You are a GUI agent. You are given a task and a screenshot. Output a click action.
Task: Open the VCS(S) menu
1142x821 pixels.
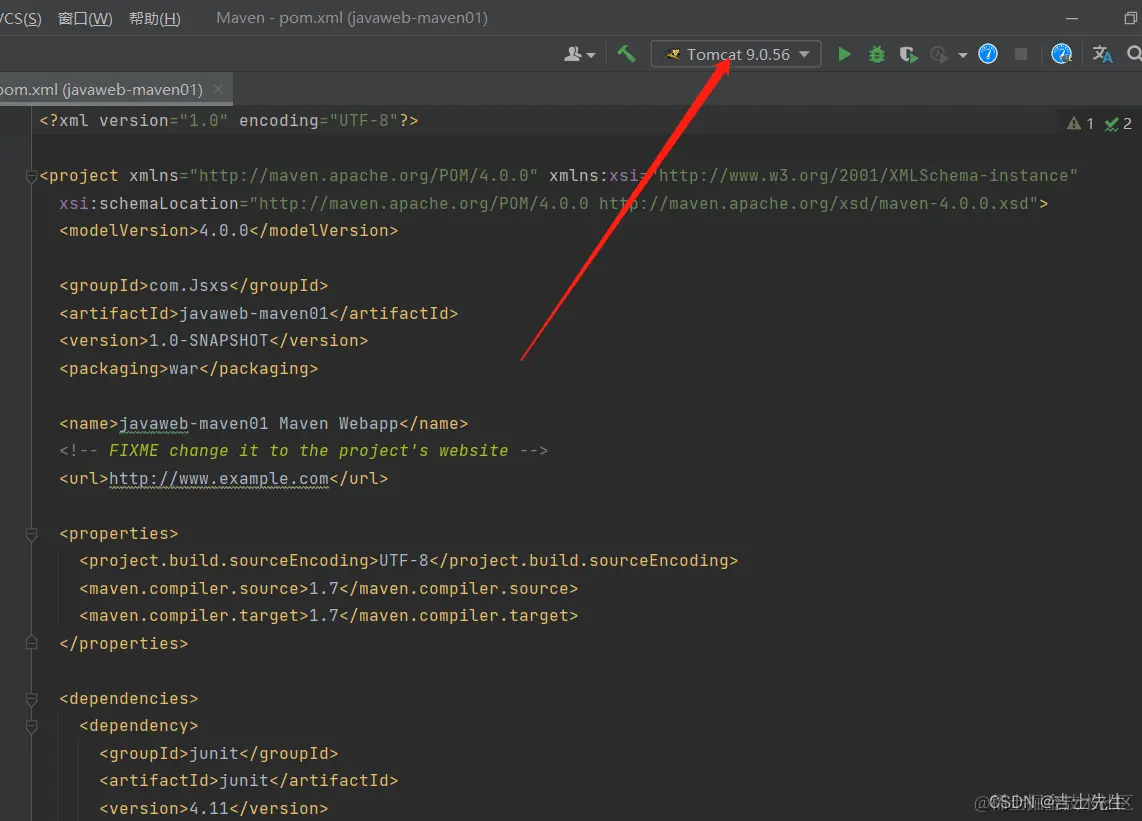[x=21, y=18]
